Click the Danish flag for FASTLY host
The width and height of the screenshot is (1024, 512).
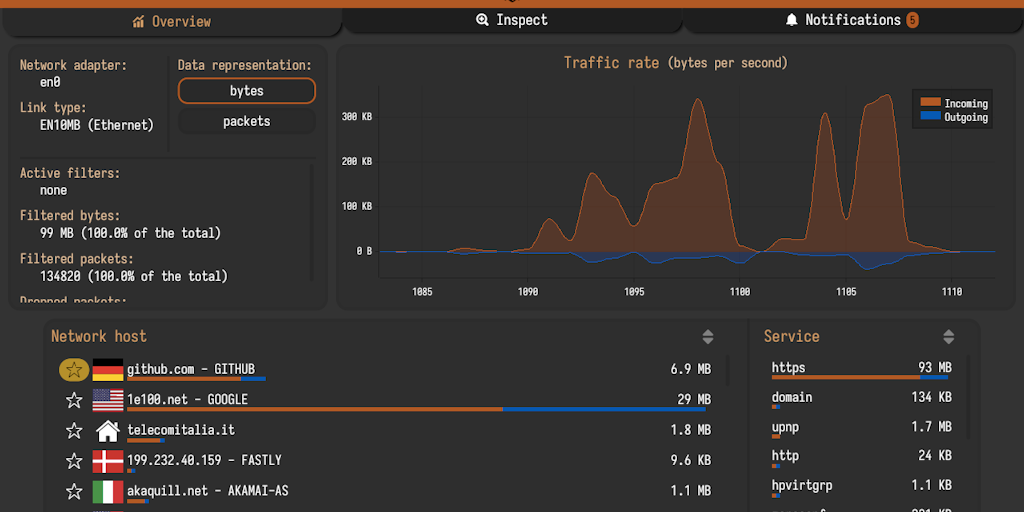point(108,461)
